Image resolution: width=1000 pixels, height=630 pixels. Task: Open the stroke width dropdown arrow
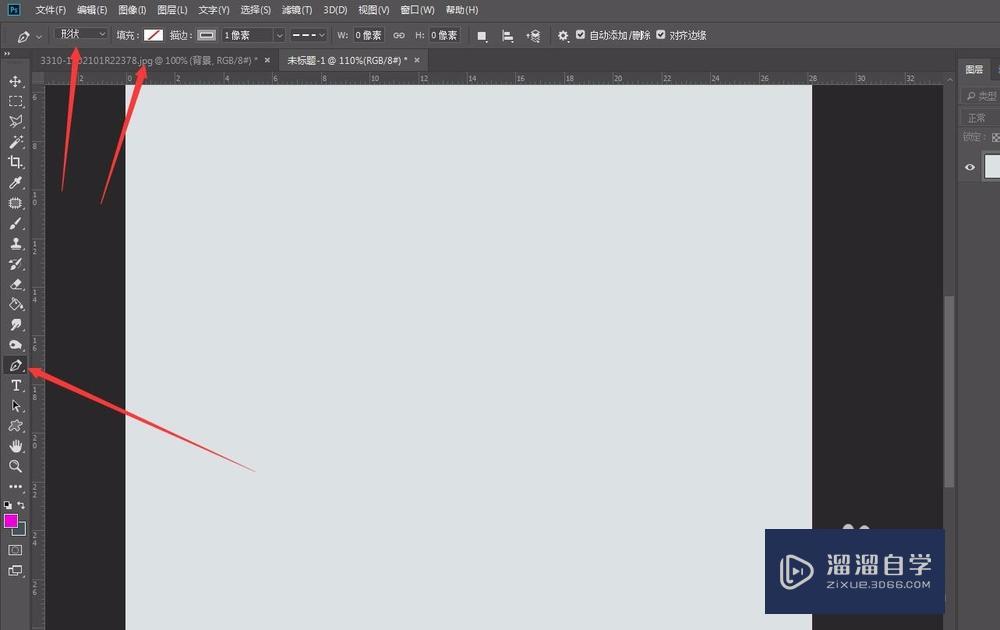coord(279,36)
